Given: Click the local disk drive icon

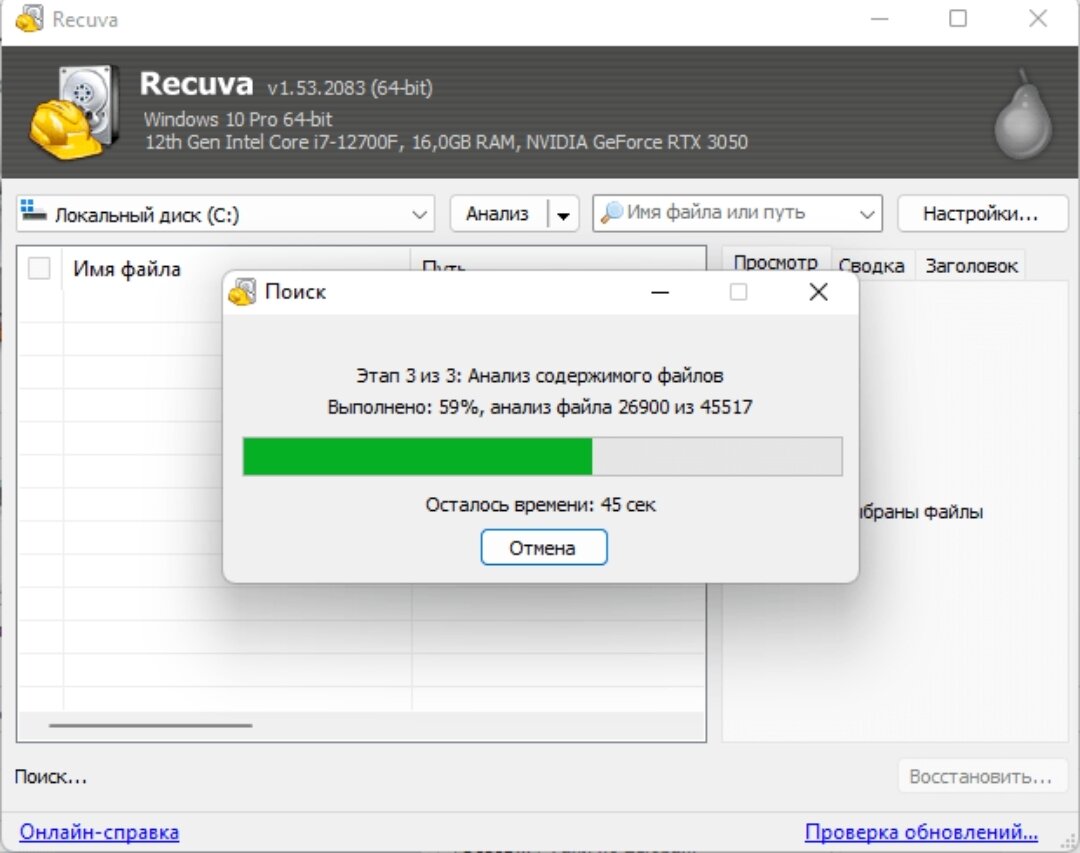Looking at the screenshot, I should 33,210.
